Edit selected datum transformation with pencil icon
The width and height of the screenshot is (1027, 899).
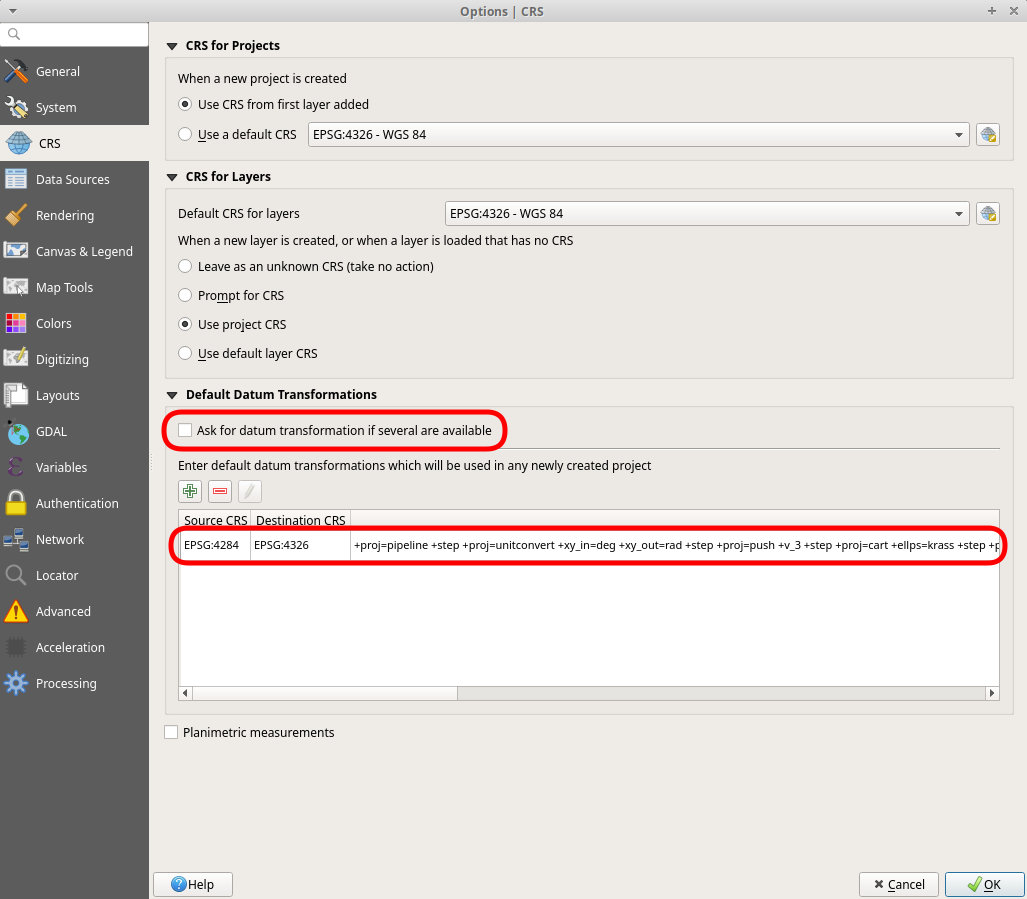[x=250, y=491]
